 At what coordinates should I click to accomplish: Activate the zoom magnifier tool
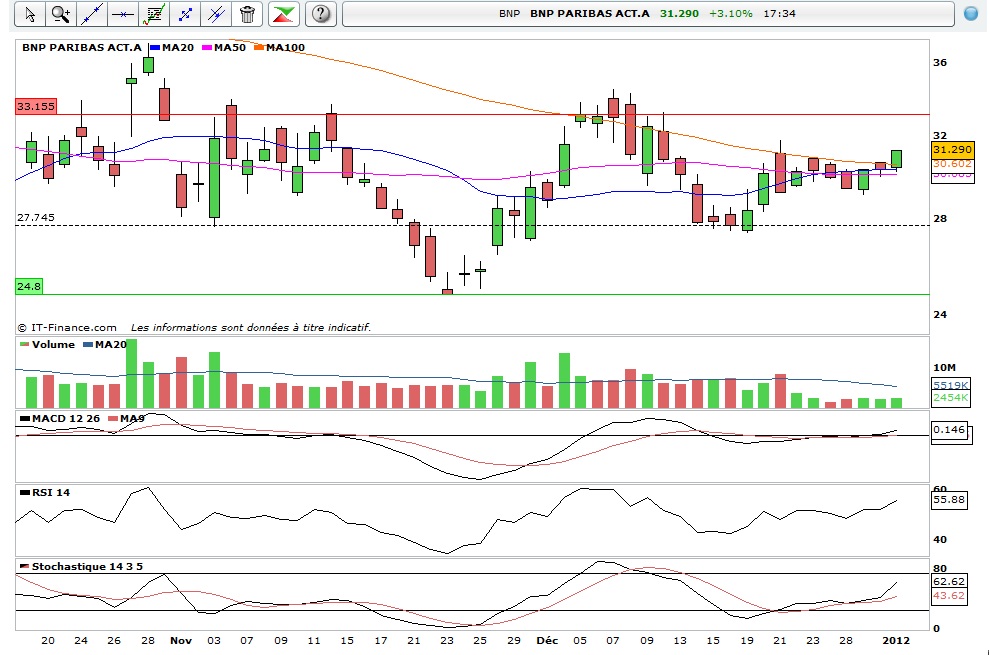(x=61, y=14)
